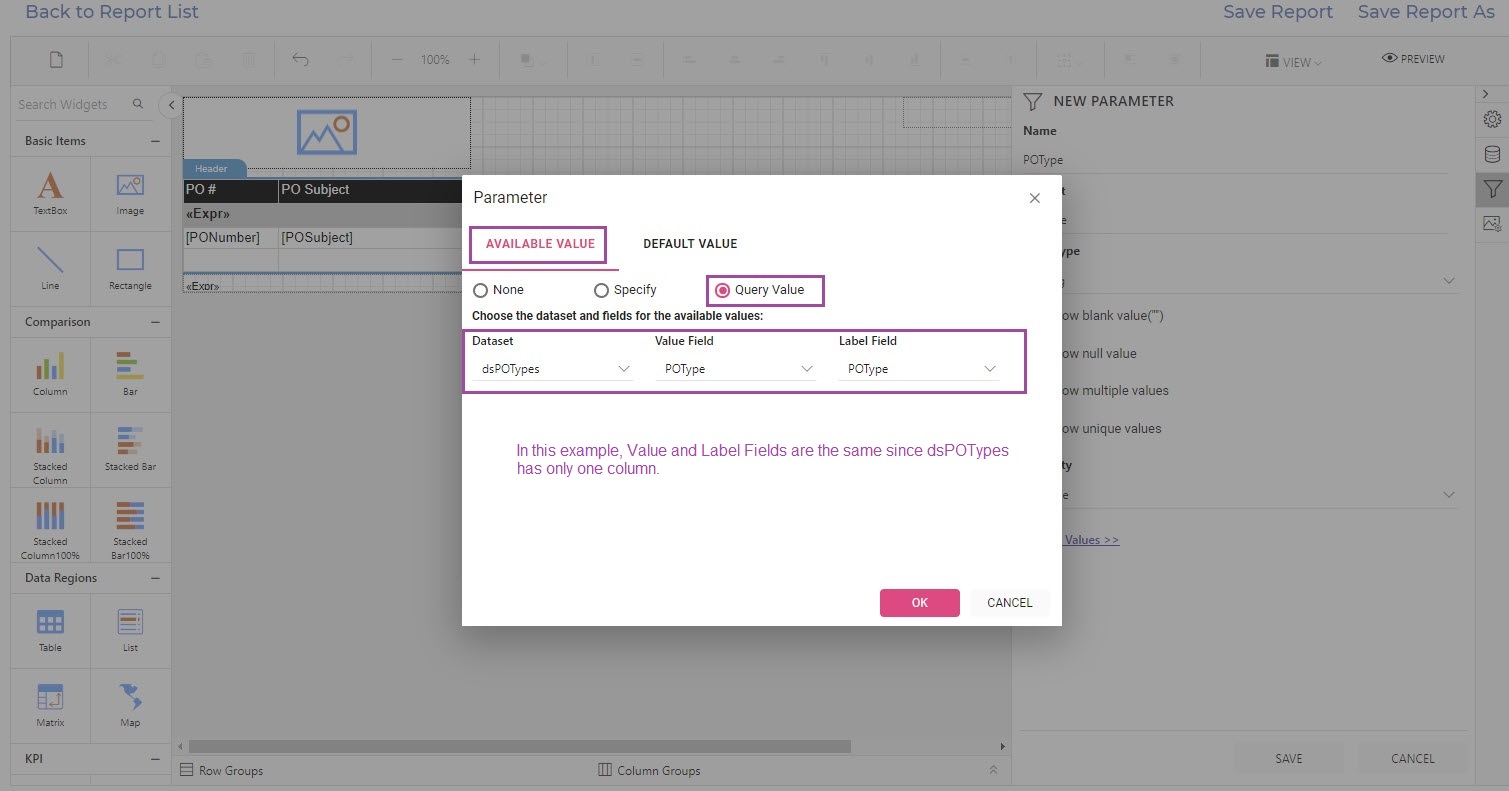The width and height of the screenshot is (1509, 791).
Task: Select the None radio button
Action: (x=481, y=290)
